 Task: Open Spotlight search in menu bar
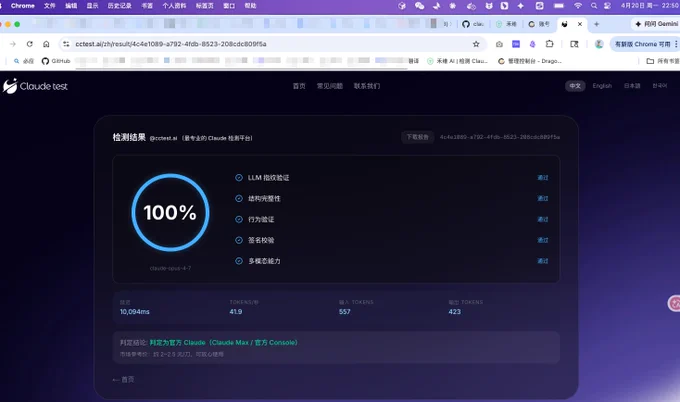(x=594, y=6)
